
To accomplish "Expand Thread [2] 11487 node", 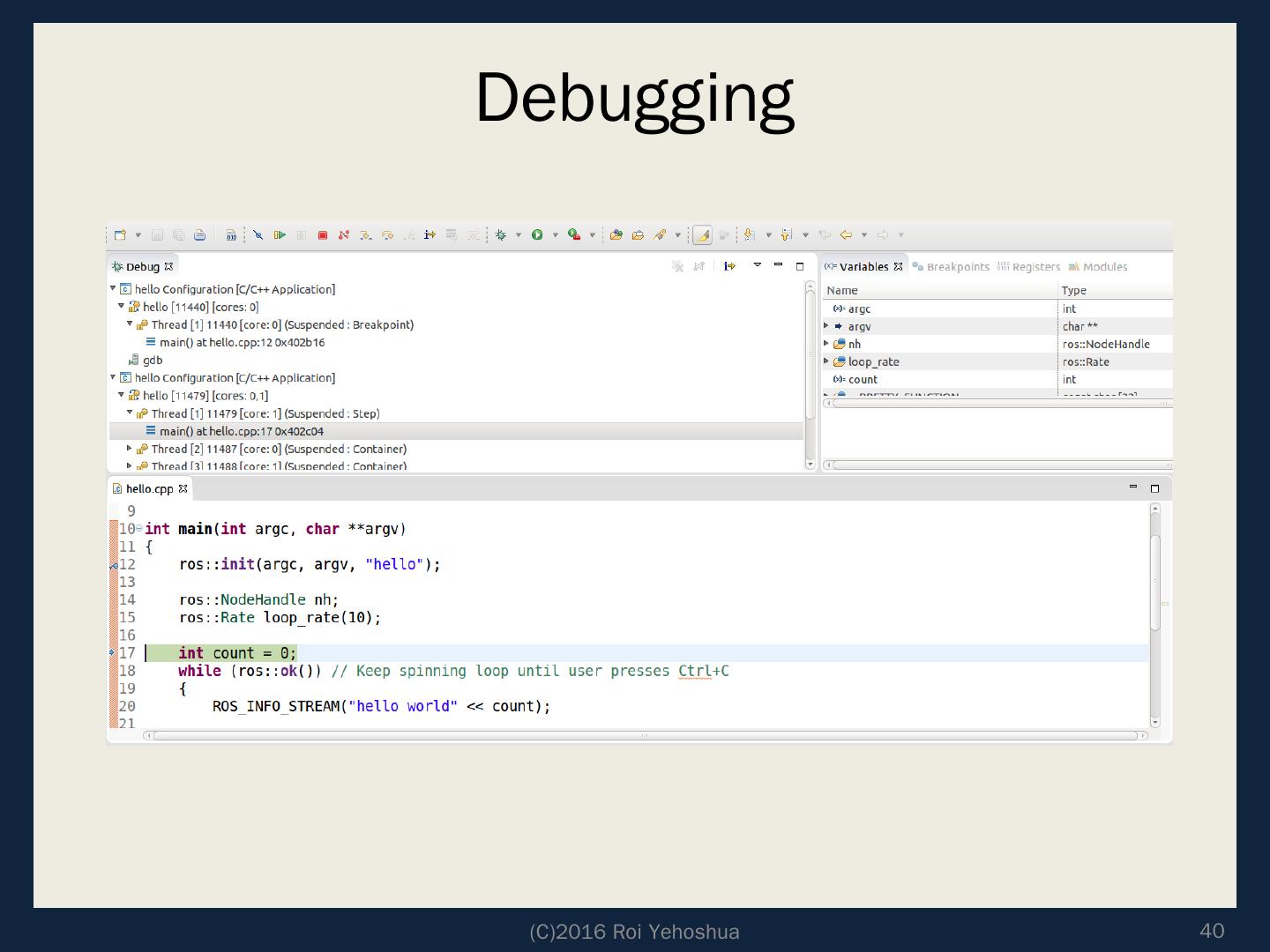I will point(130,449).
